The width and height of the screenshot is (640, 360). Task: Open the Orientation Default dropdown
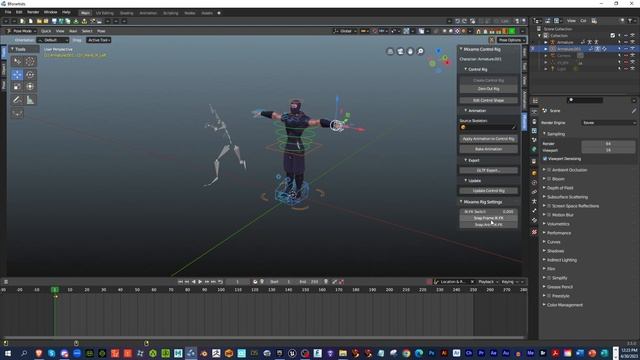53,40
